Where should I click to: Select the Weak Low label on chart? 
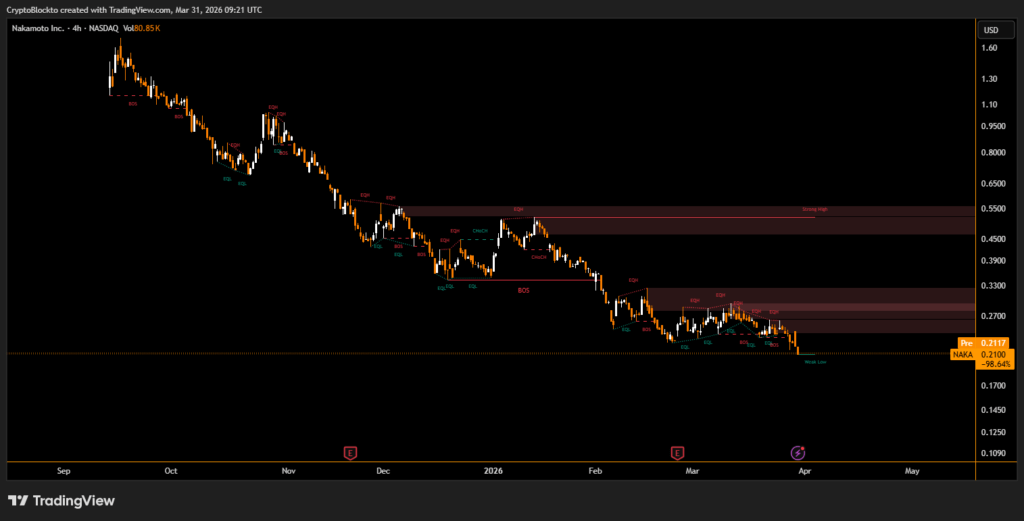coord(814,361)
